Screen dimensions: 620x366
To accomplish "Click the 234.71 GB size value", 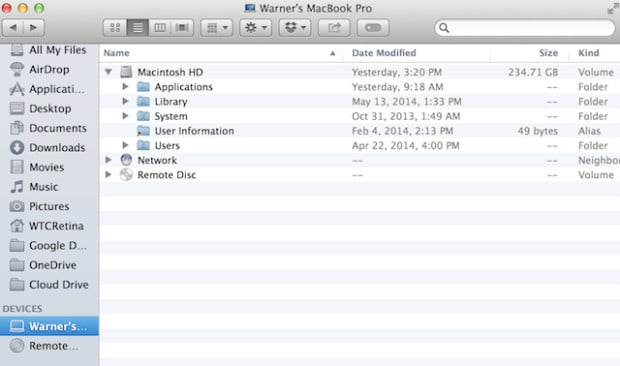I will coord(533,72).
